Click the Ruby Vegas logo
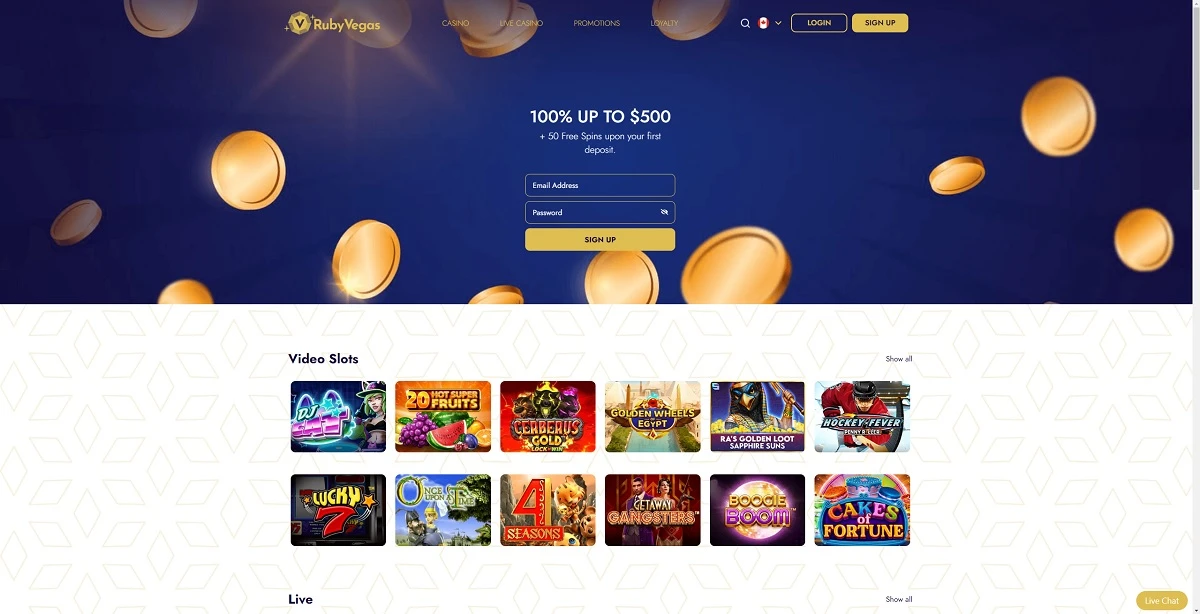 pos(333,23)
